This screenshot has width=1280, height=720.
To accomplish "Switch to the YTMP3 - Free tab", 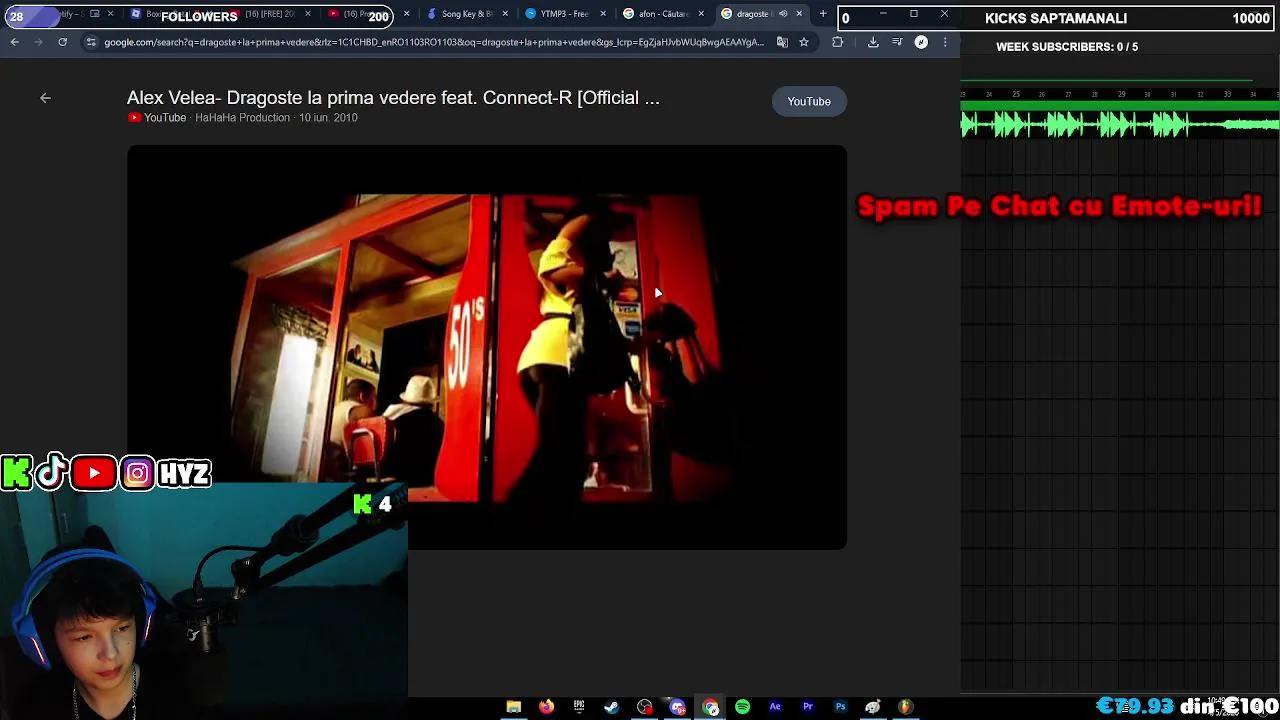I will click(564, 14).
